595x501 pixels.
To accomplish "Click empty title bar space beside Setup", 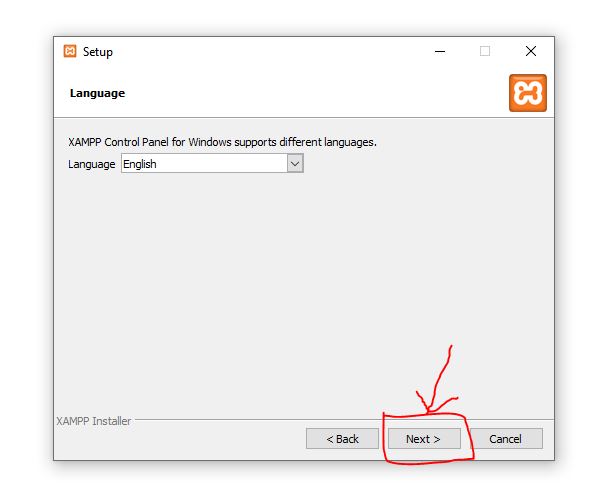I will pyautogui.click(x=266, y=51).
